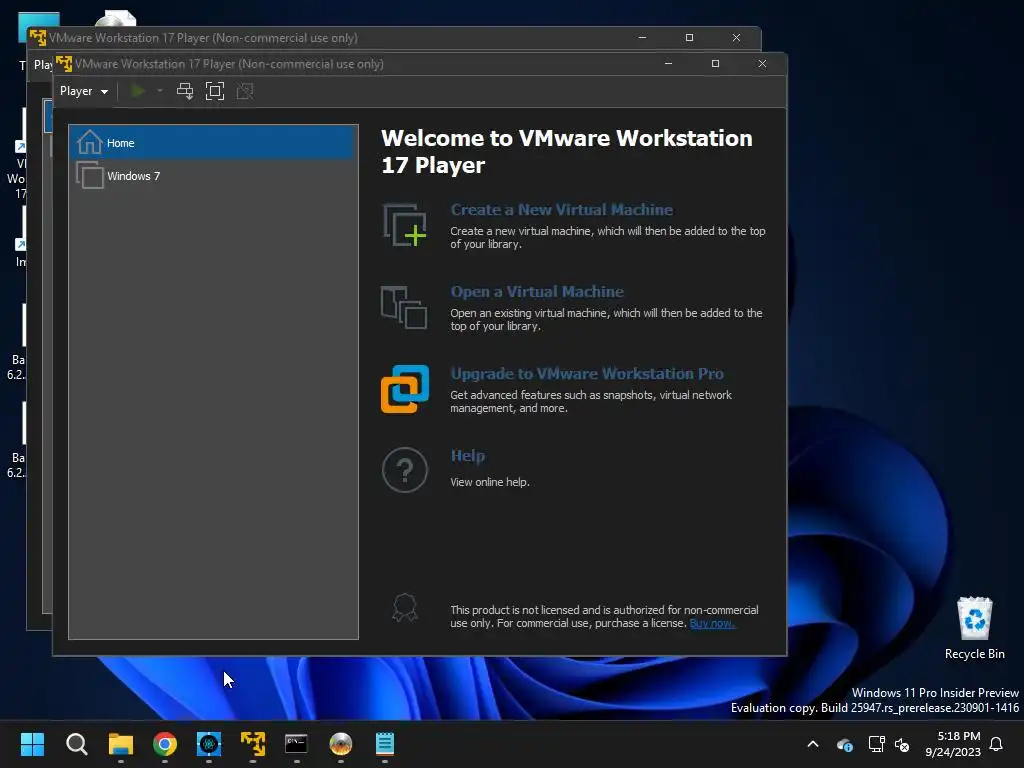Click the OneDrive cloud tray icon
The height and width of the screenshot is (768, 1024).
click(845, 744)
